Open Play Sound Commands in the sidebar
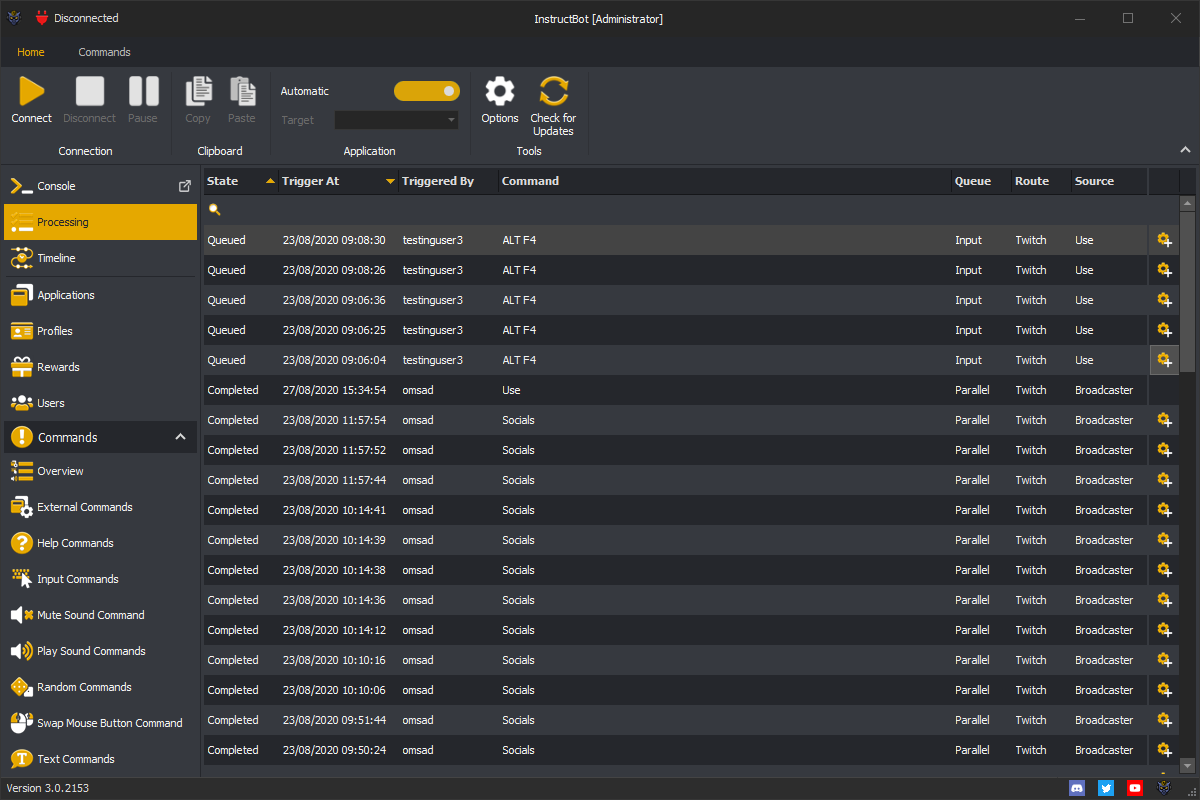 pyautogui.click(x=100, y=651)
